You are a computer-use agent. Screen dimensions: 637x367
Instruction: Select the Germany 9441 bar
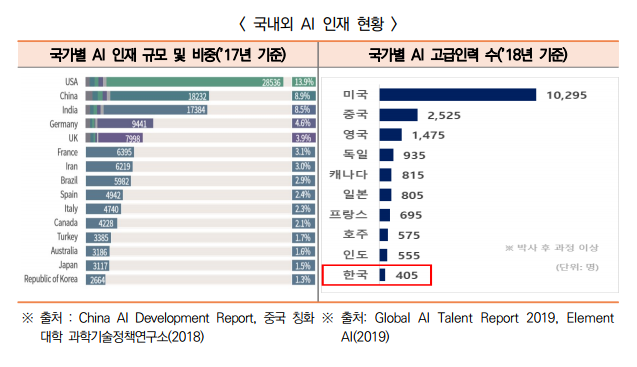coord(119,124)
